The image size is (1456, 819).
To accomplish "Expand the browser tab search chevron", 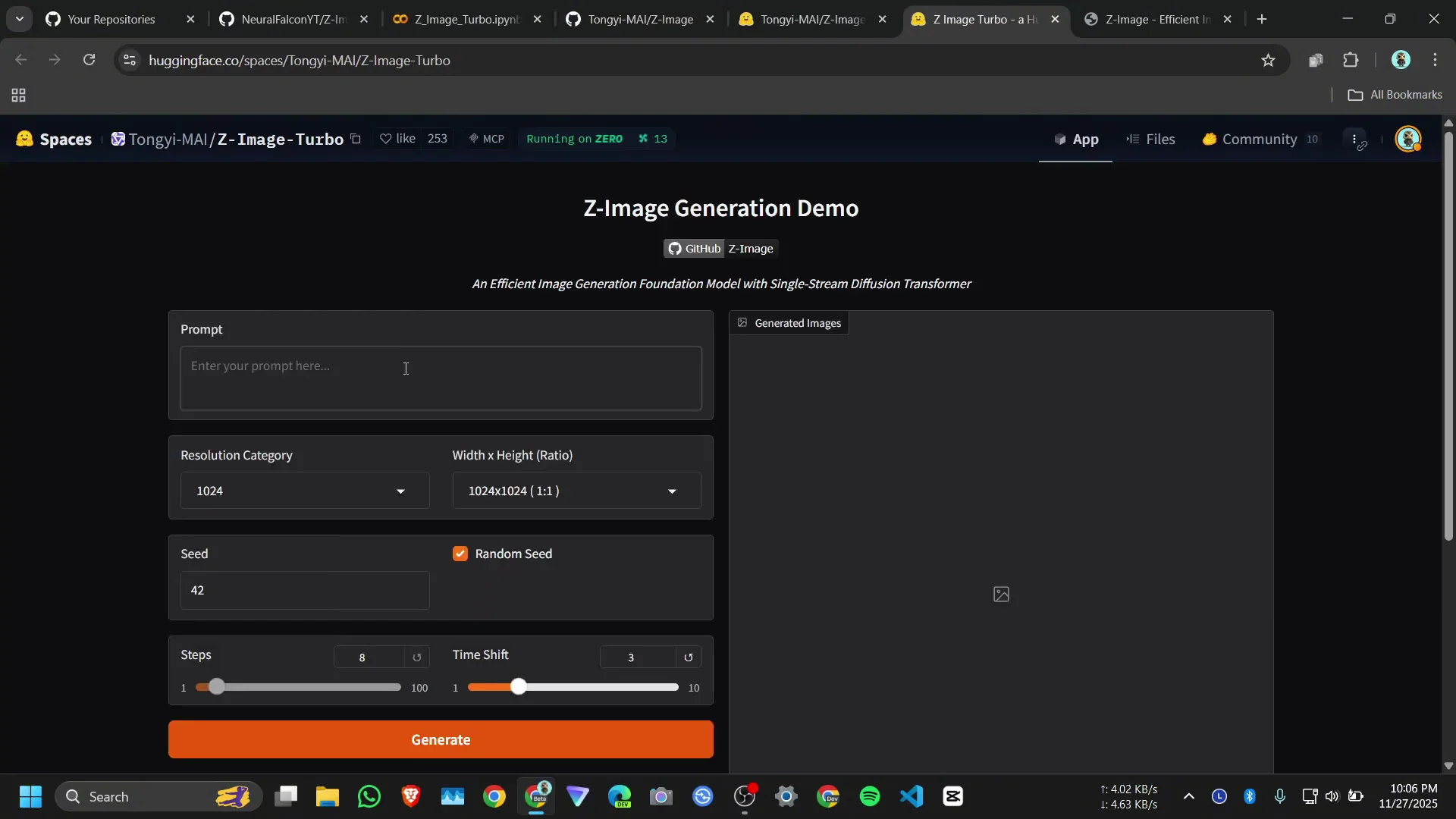I will tap(20, 19).
